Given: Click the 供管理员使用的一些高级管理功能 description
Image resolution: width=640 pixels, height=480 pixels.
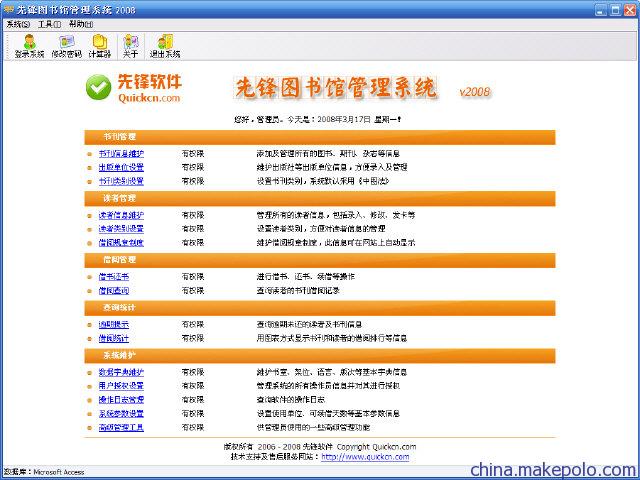Looking at the screenshot, I should (313, 427).
